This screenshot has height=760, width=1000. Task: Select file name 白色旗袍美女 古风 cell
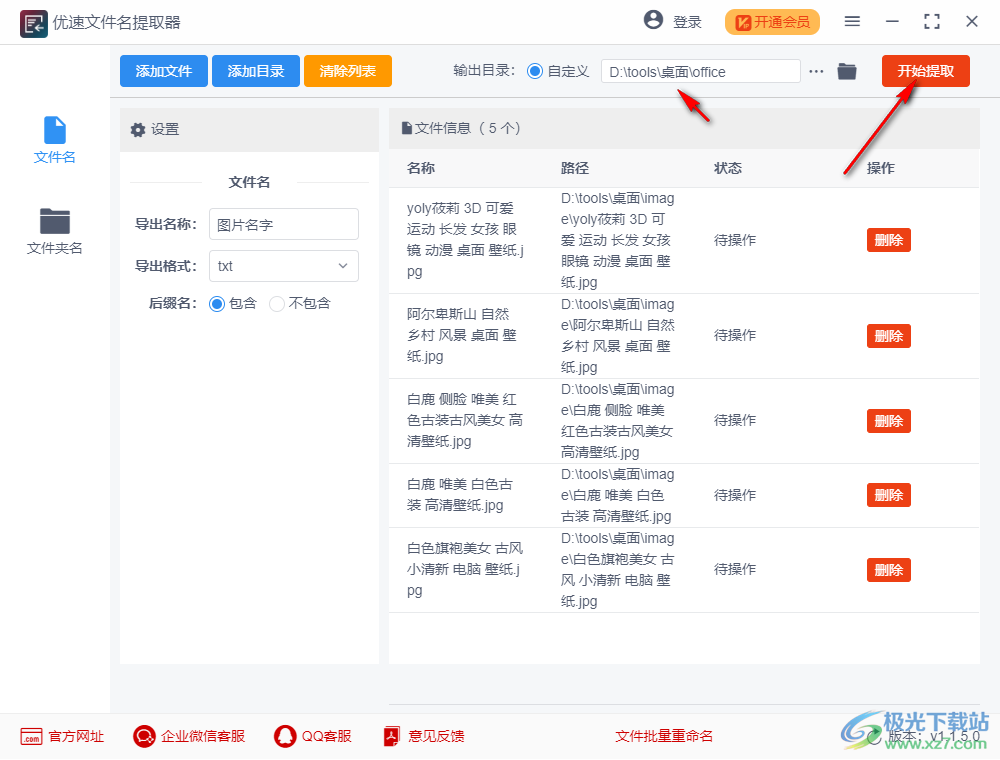click(465, 569)
